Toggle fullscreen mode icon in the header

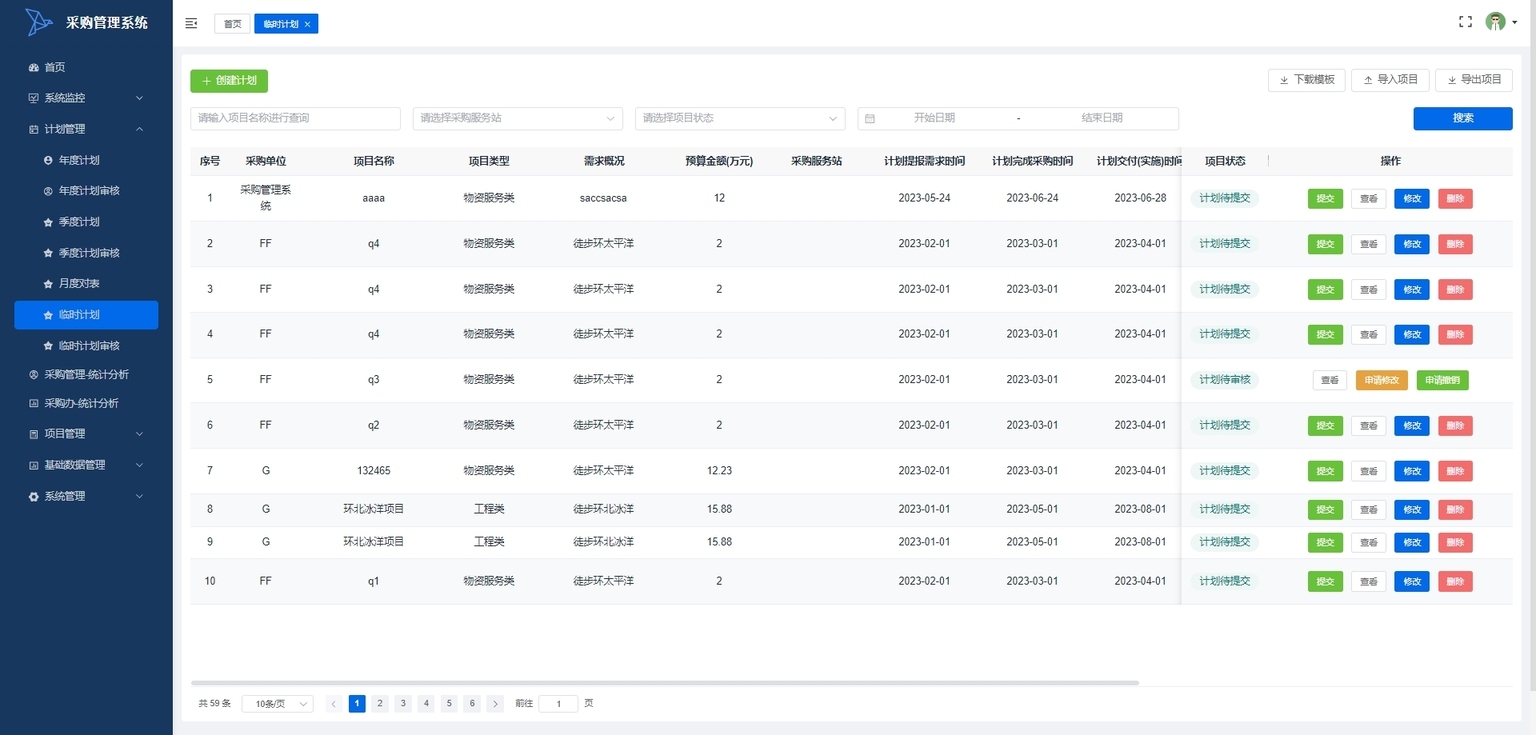(x=1466, y=22)
